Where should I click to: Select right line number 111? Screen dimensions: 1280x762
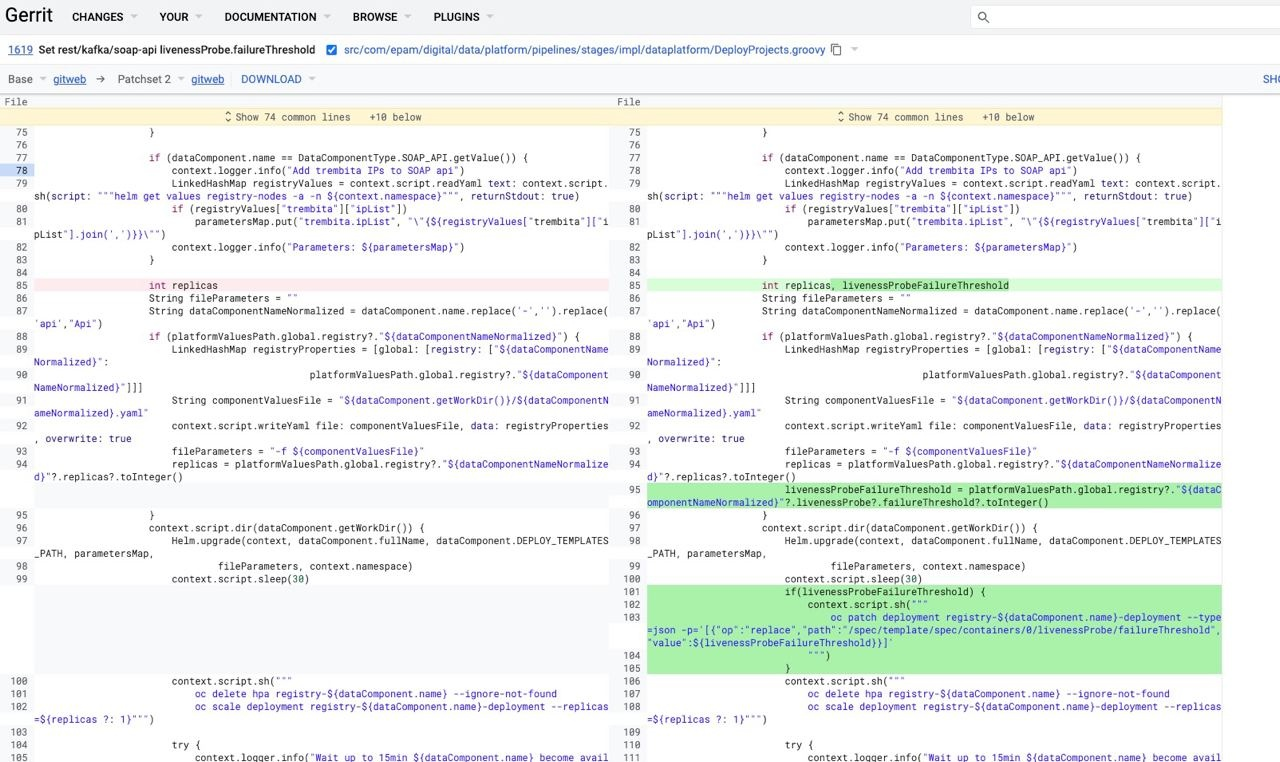pyautogui.click(x=631, y=758)
